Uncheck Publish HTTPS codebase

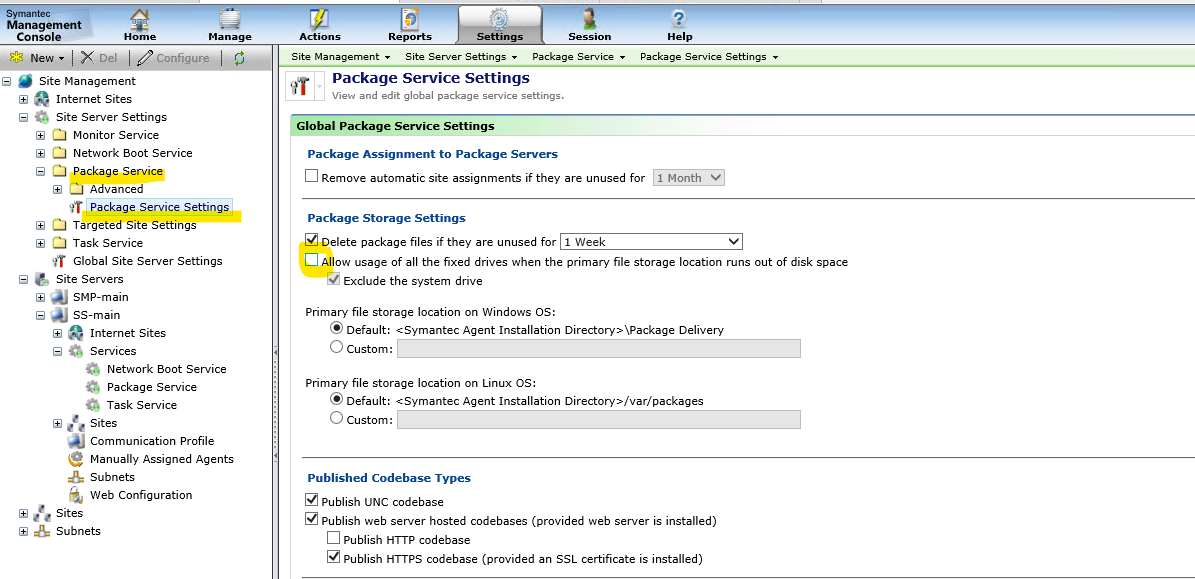333,558
